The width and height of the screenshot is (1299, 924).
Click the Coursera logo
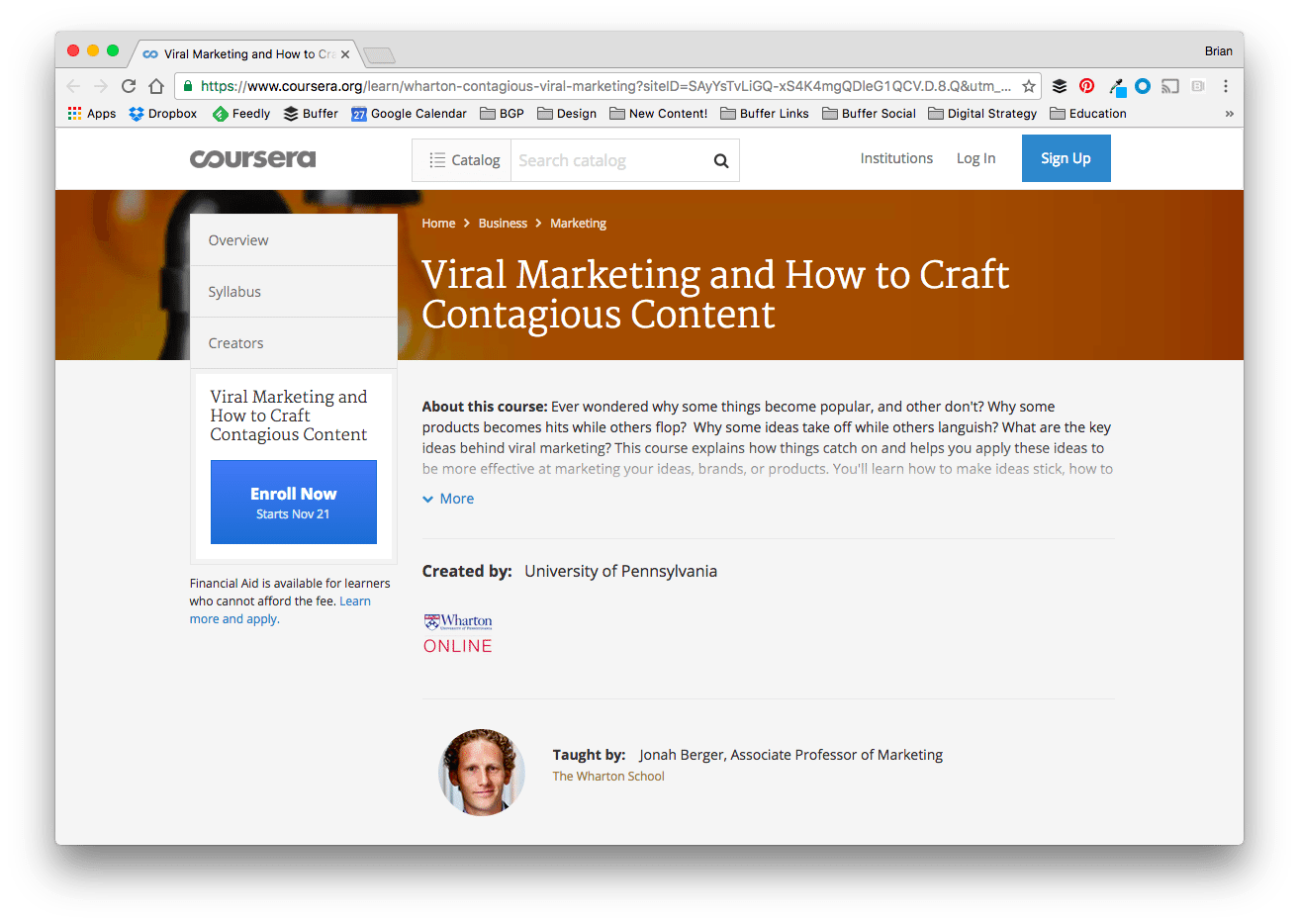click(x=252, y=158)
